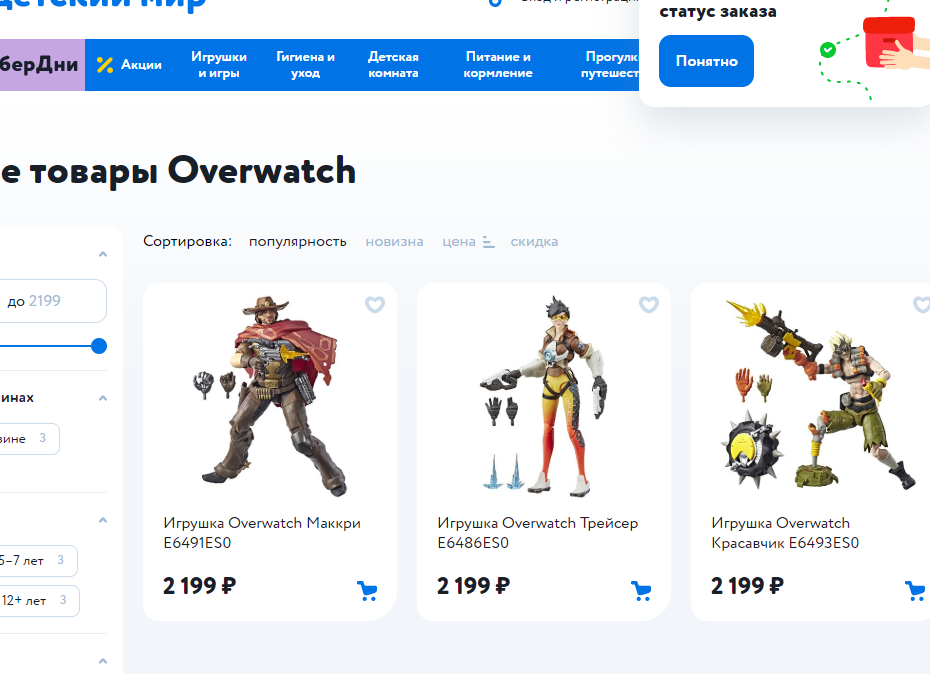Viewport: 930px width, 674px height.
Task: Click the price range slider handle
Action: (x=99, y=346)
